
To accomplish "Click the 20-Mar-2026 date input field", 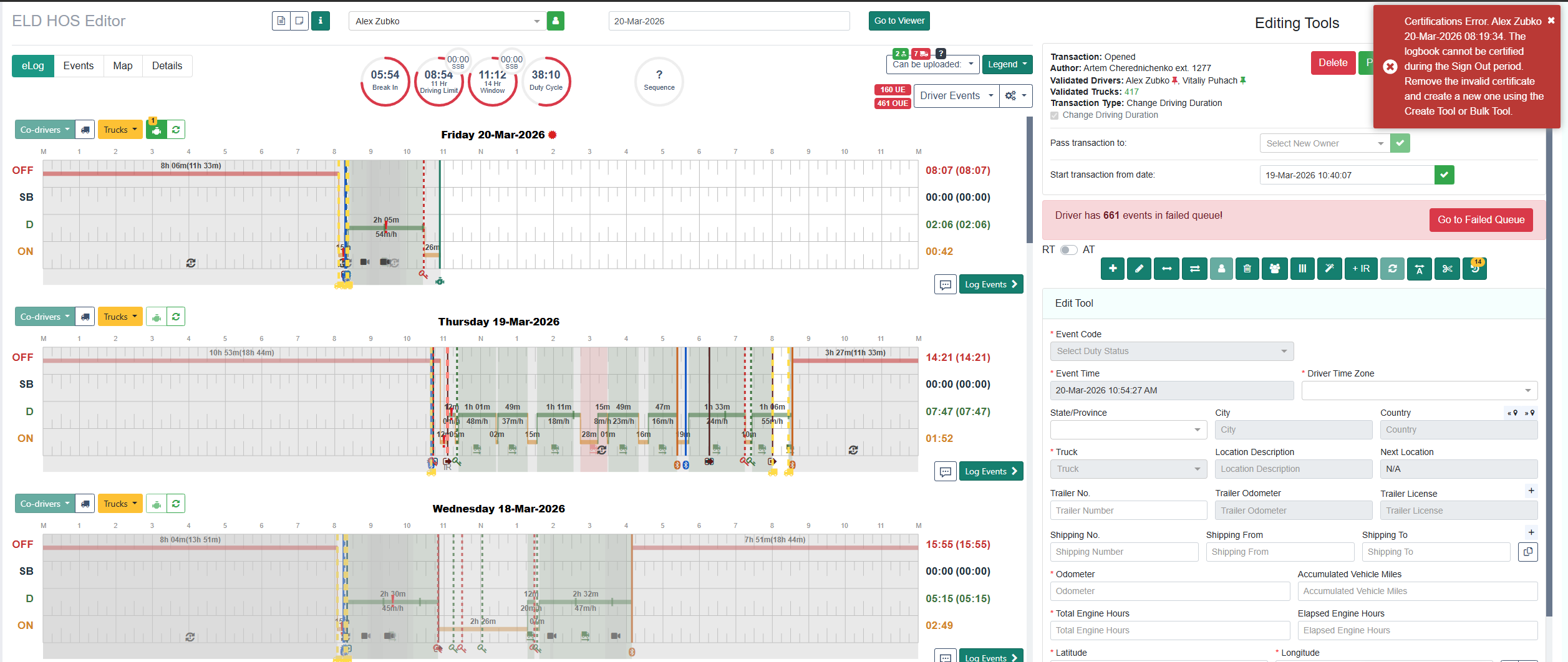I will tap(729, 21).
